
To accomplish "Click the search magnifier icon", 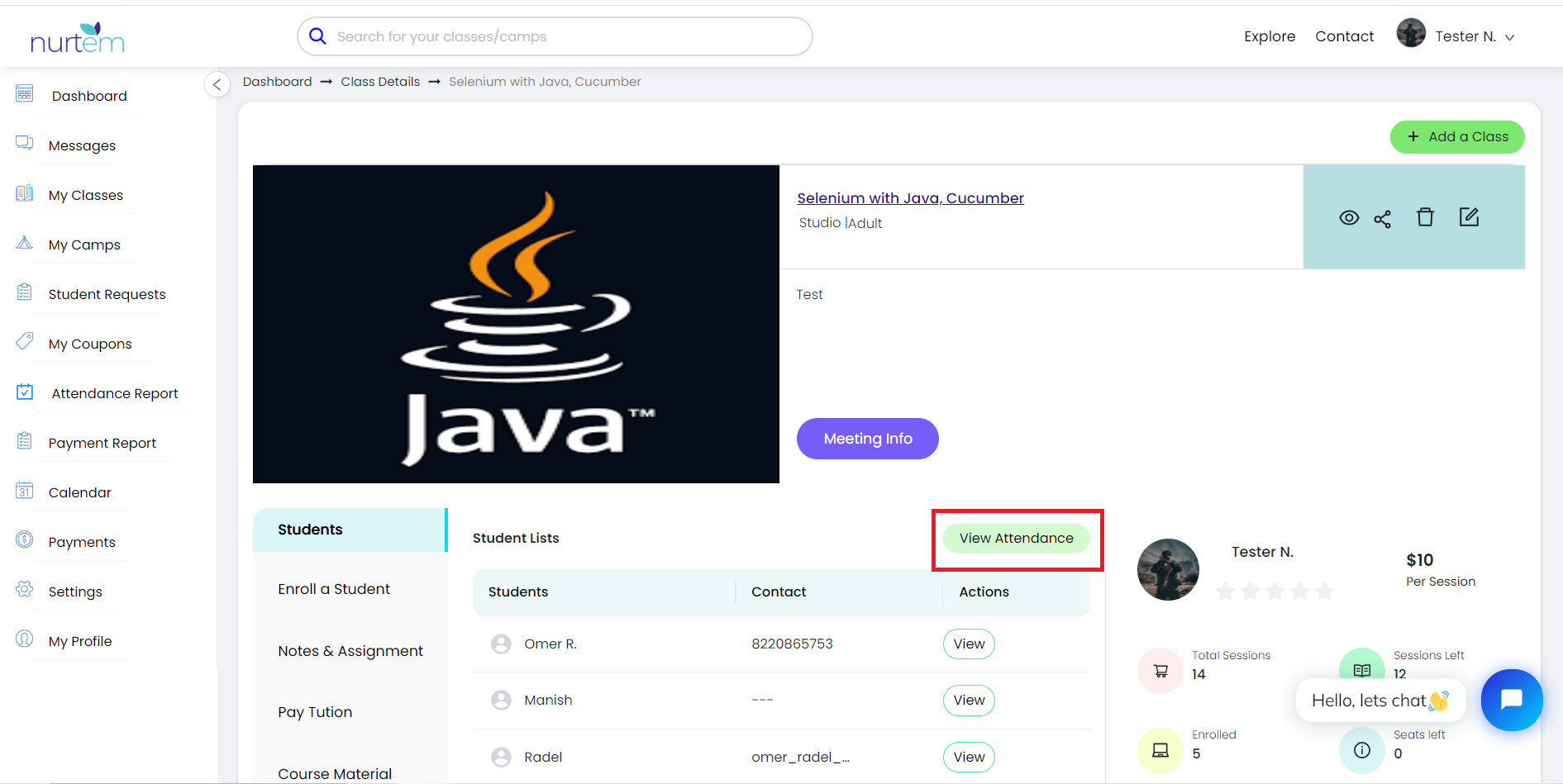I will (317, 36).
